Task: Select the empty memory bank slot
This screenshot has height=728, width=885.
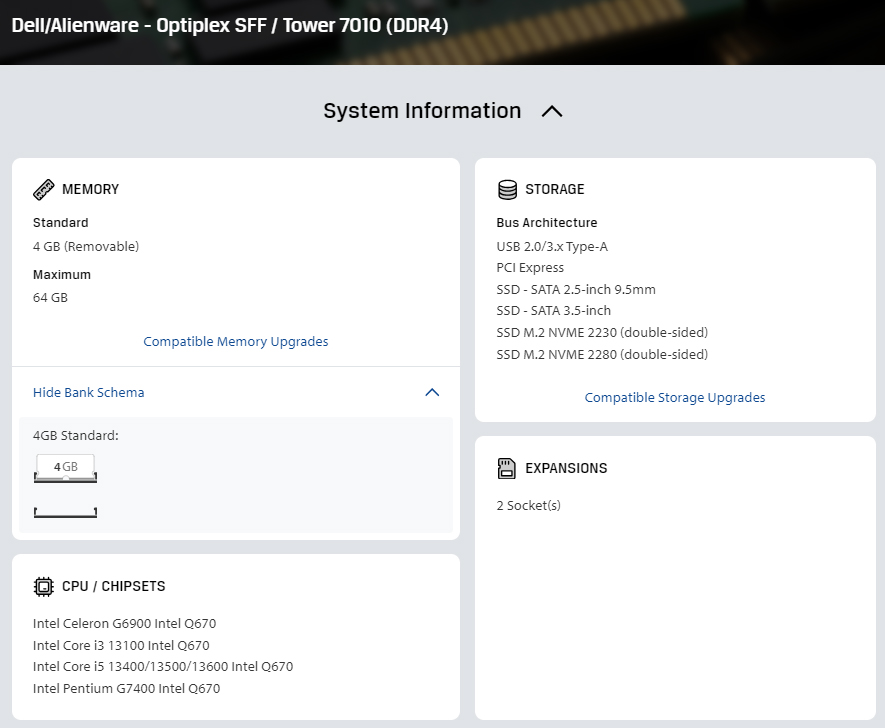Action: [65, 512]
